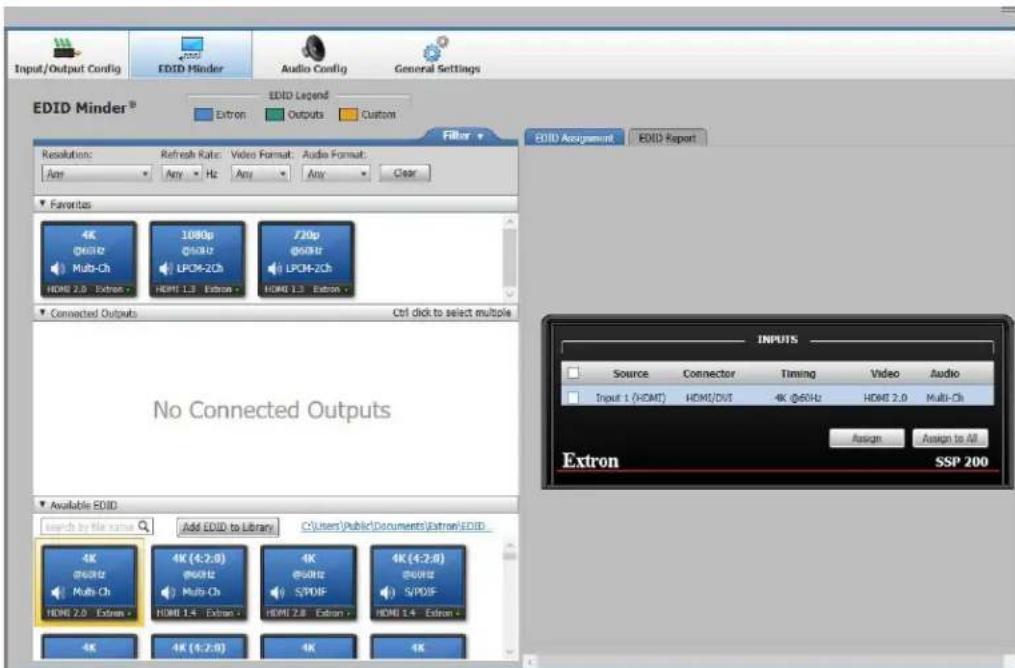Collapse the Favorites section
This screenshot has height=668, width=1015.
43,204
